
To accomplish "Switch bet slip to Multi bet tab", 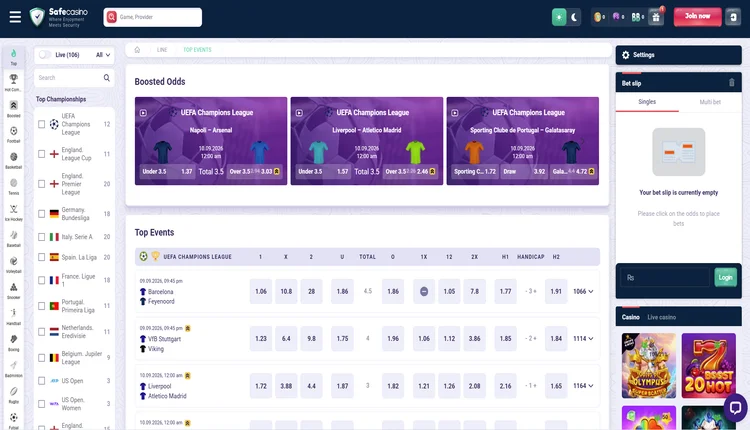I will 710,102.
